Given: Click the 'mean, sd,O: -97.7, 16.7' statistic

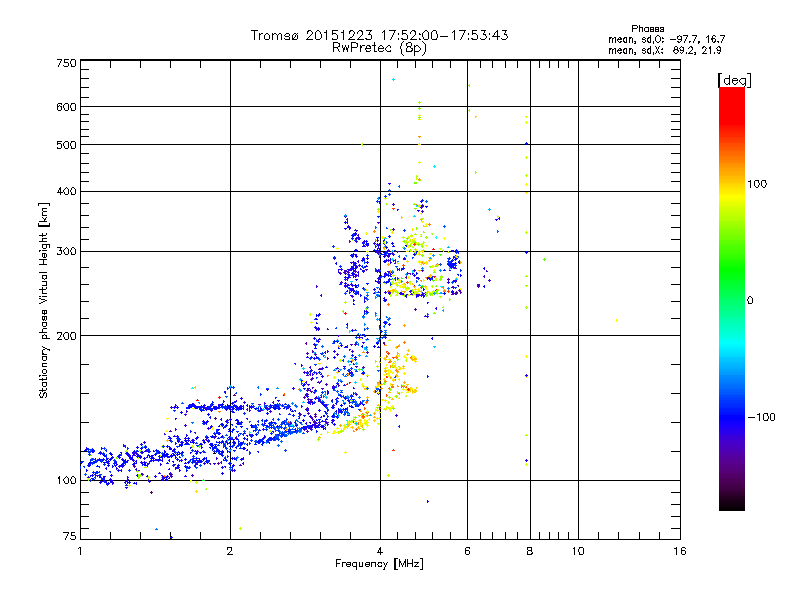Looking at the screenshot, I should coord(666,39).
